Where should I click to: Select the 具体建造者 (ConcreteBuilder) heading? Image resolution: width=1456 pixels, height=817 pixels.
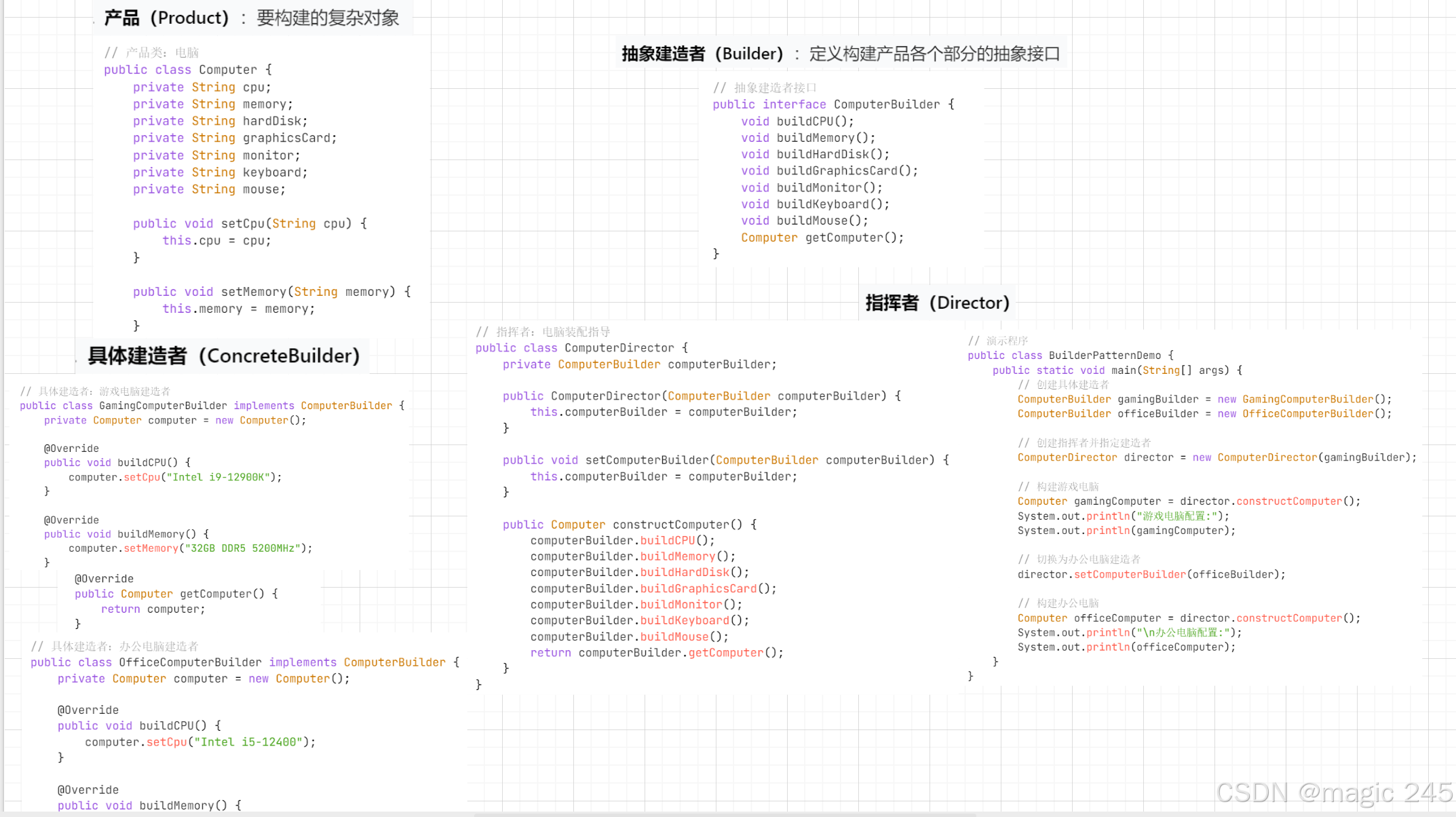[223, 356]
